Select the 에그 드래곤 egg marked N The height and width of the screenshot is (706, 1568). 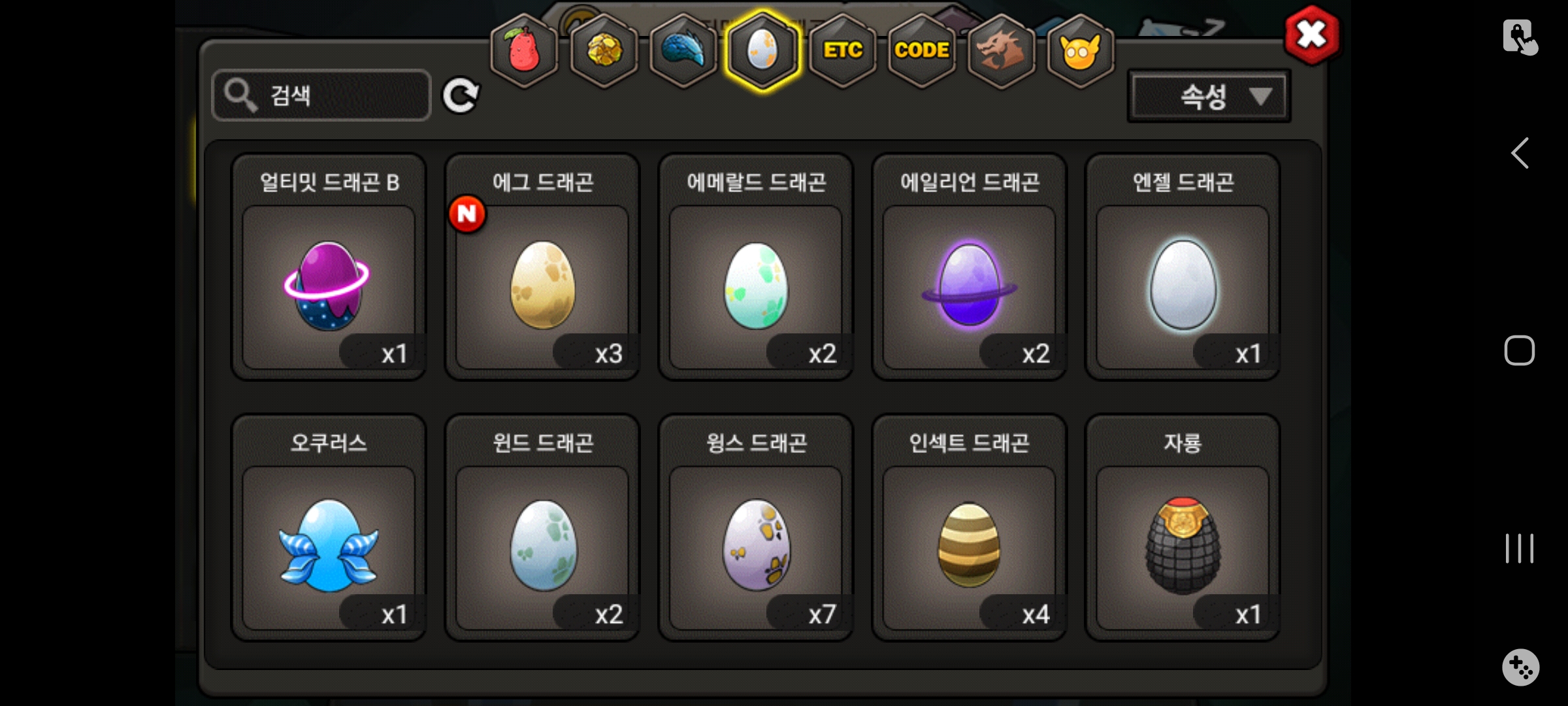tap(542, 267)
